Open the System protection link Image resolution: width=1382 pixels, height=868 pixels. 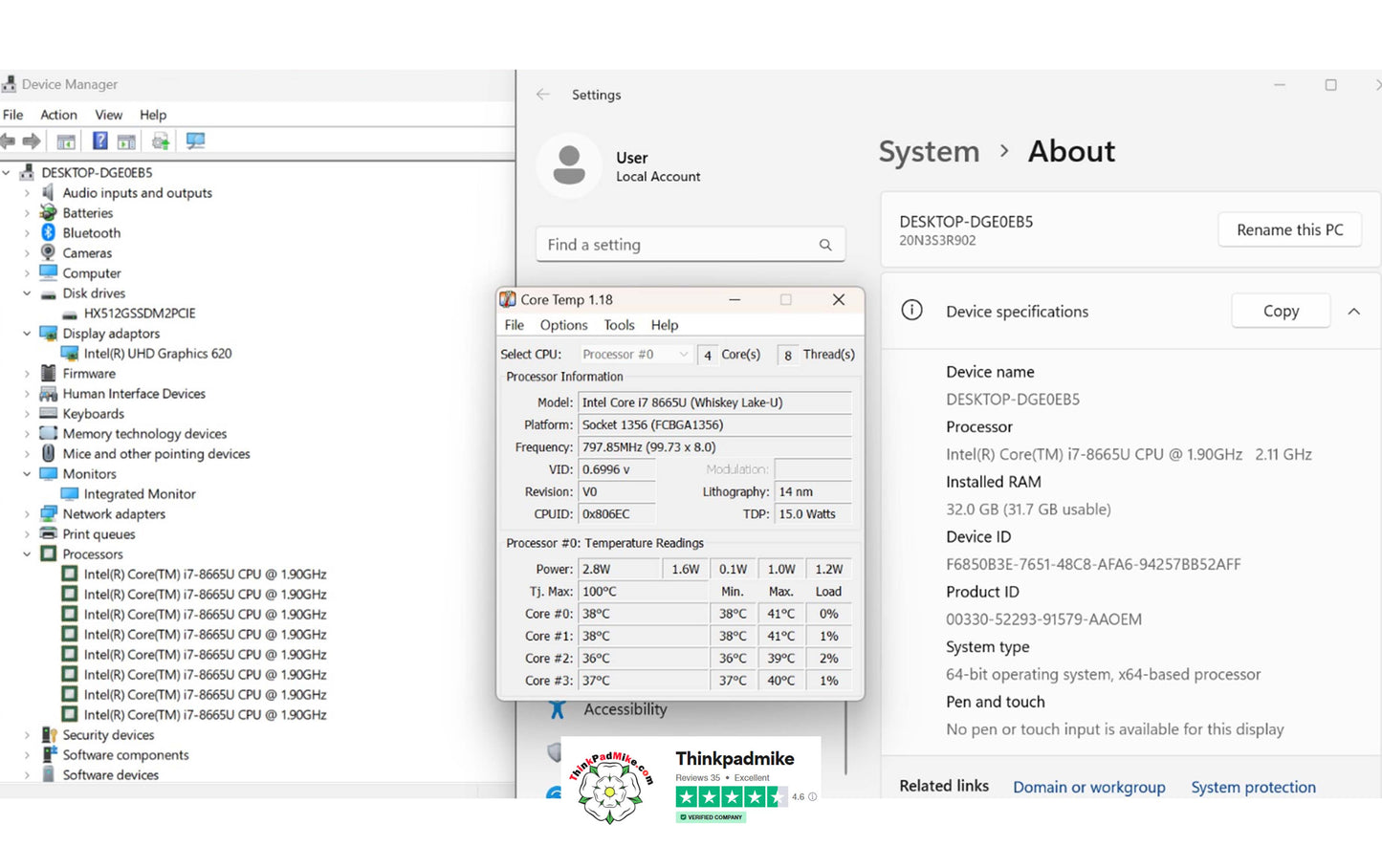point(1253,787)
